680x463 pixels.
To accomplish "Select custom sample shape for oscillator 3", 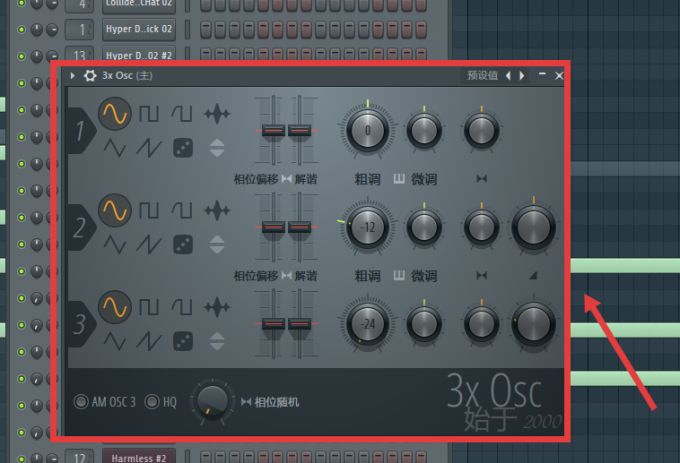I will click(x=217, y=307).
